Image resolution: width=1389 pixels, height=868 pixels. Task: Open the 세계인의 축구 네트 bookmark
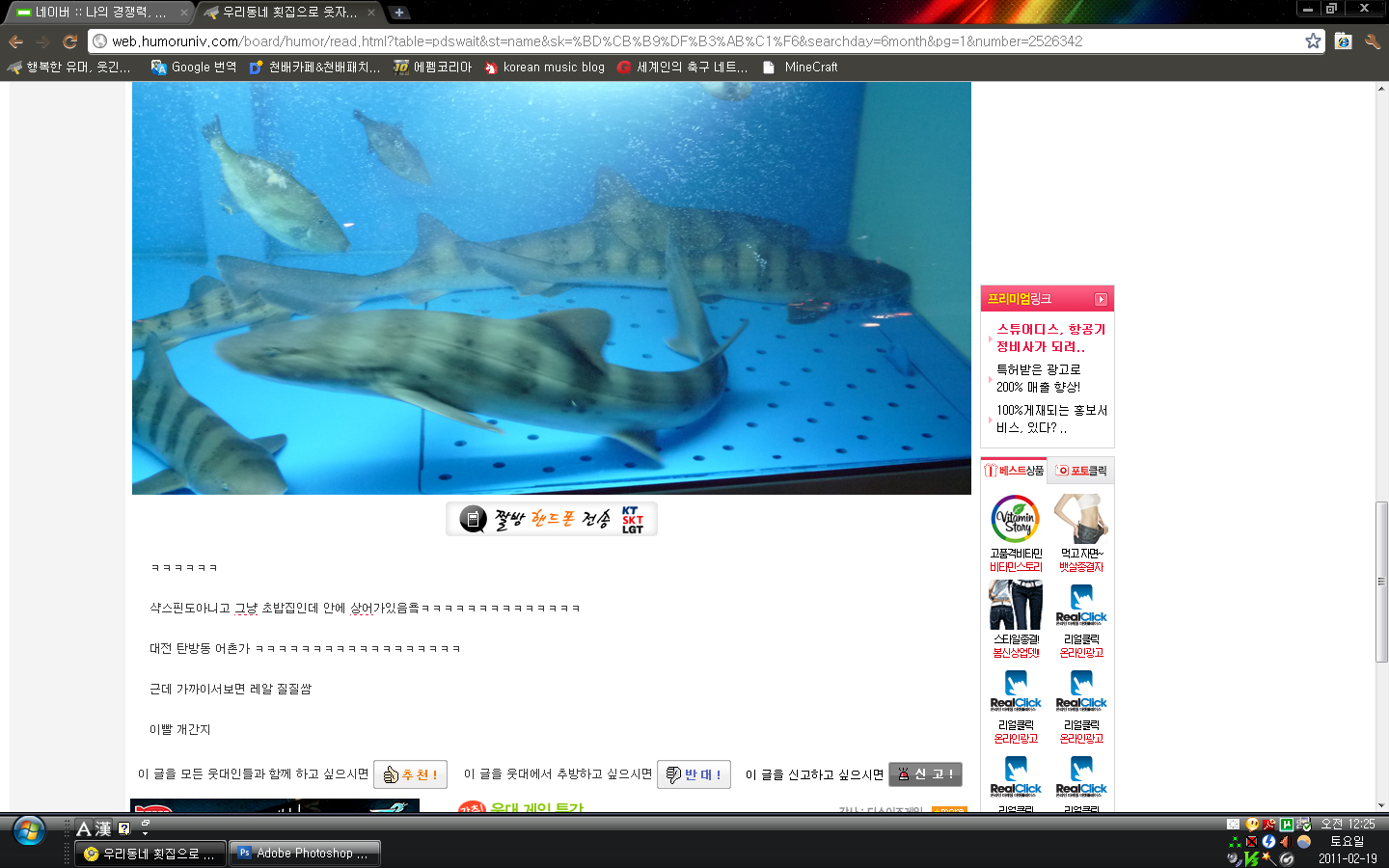point(683,68)
